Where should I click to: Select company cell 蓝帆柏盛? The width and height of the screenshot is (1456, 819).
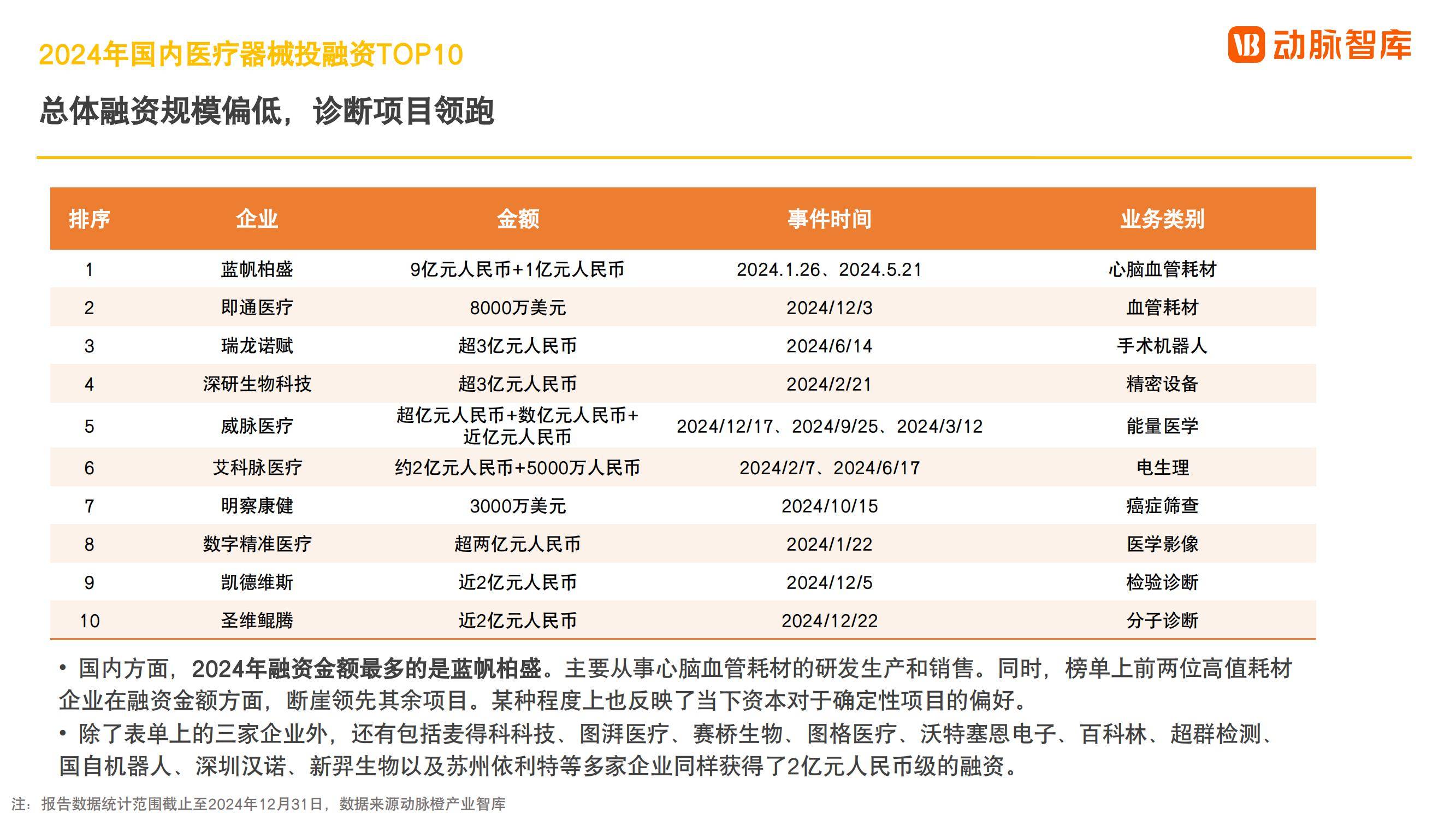click(257, 269)
